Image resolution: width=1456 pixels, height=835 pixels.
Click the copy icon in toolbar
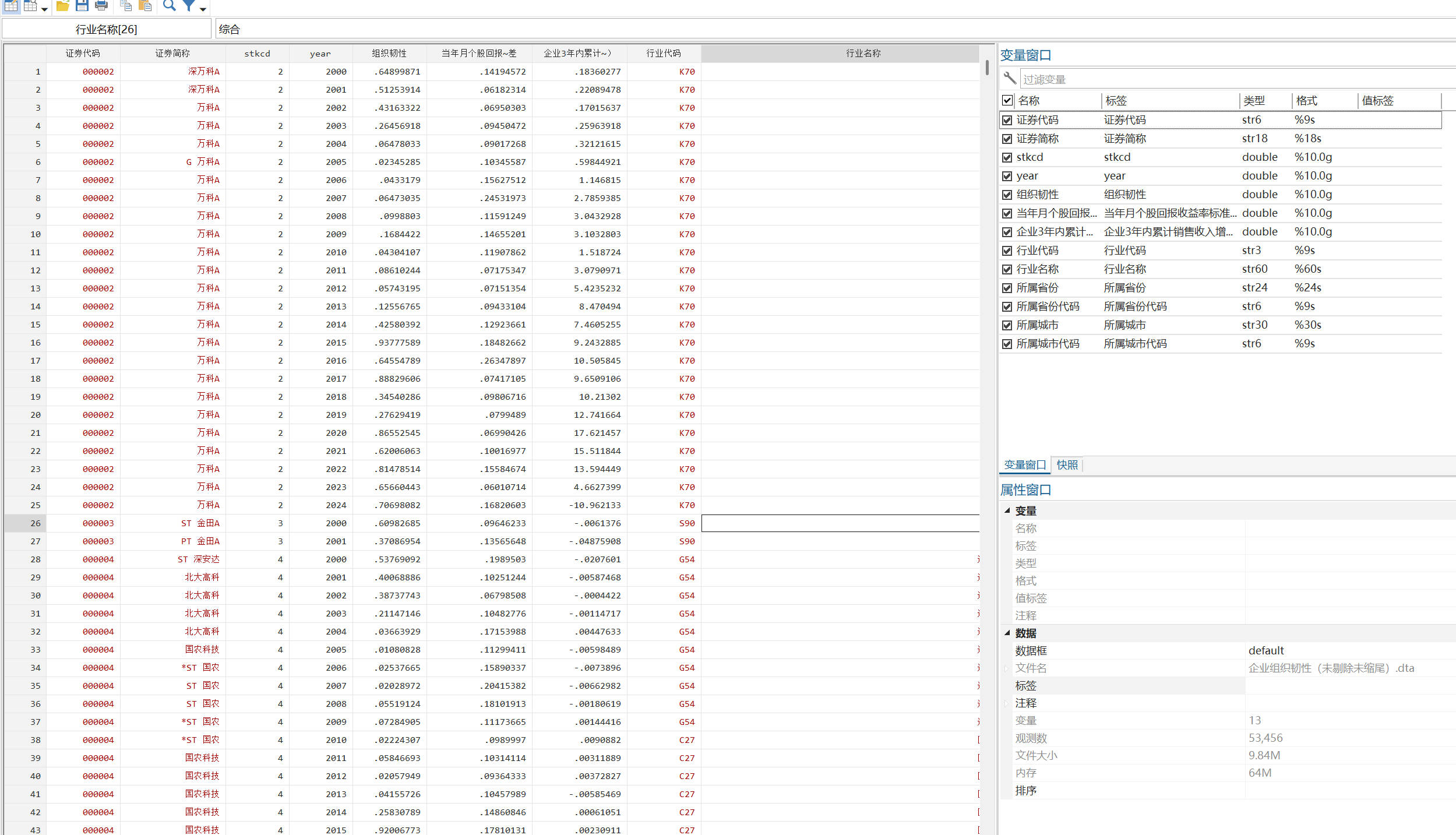coord(126,6)
